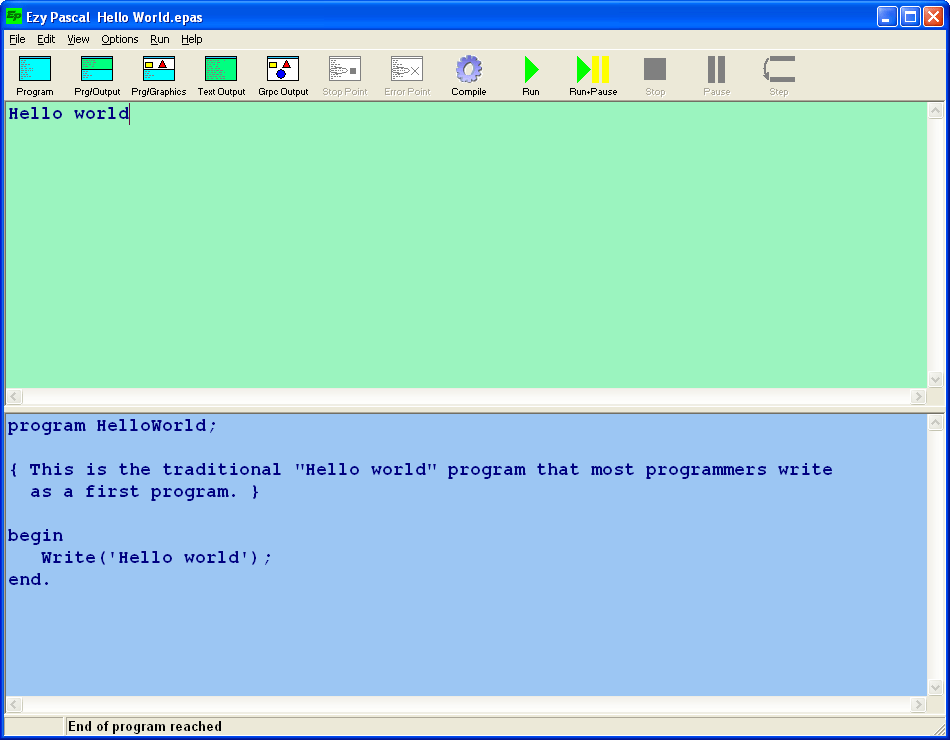
Task: Switch to Prg/Output split view
Action: coord(96,68)
